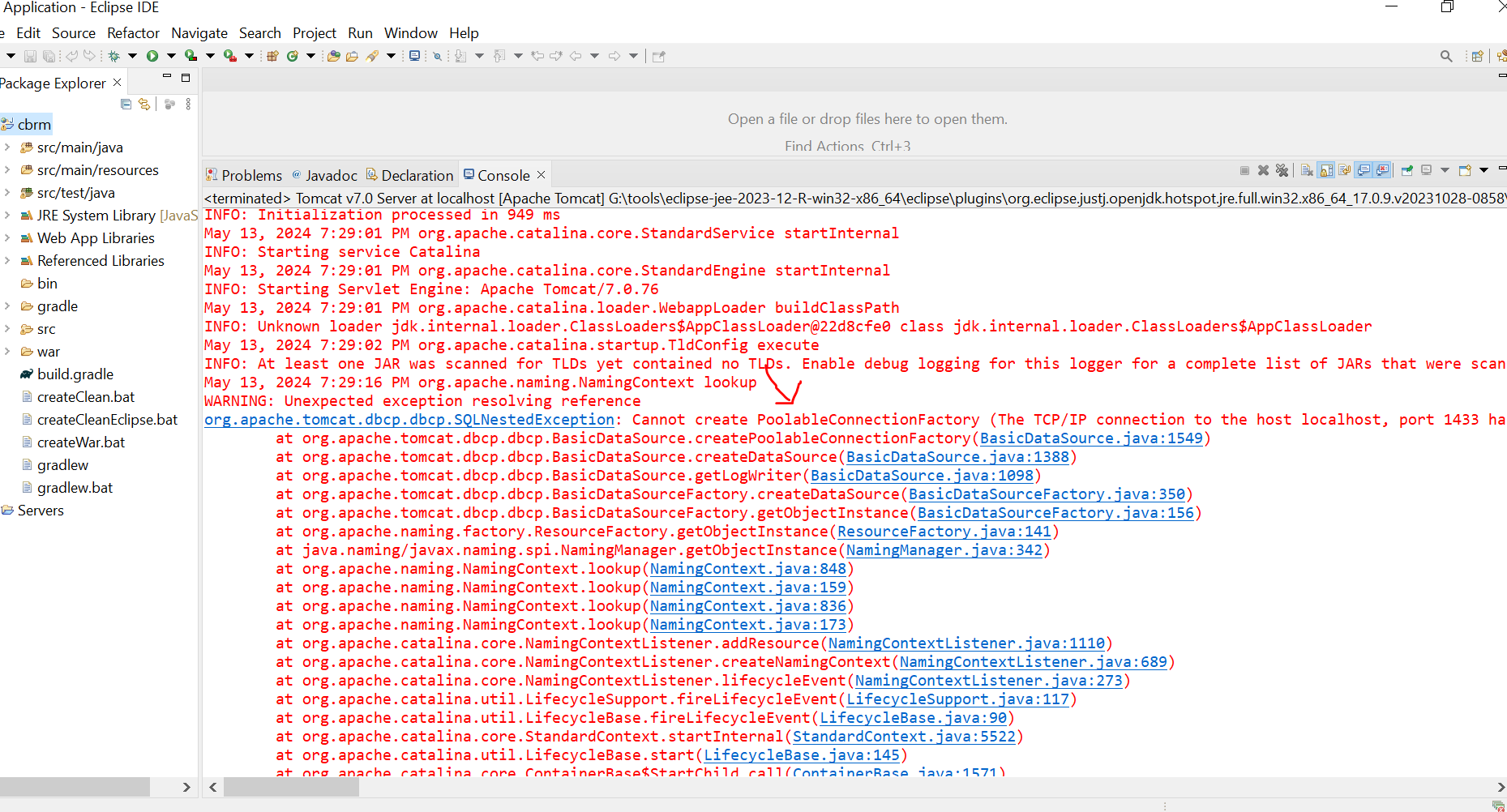Toggle Link with Editor in Package Explorer
This screenshot has width=1507, height=812.
click(144, 104)
